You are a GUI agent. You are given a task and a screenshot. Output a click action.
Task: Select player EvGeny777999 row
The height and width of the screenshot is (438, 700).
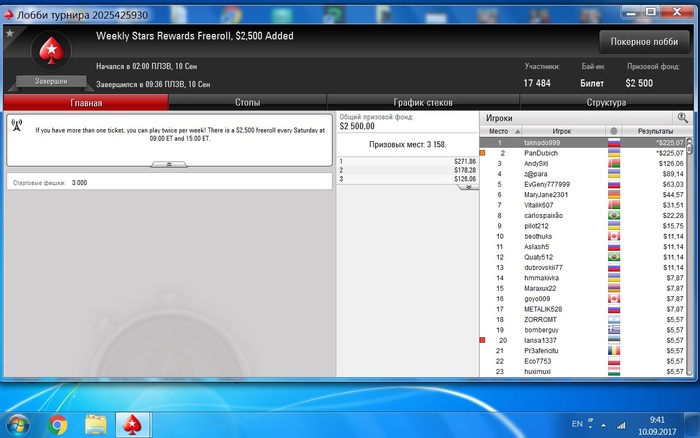(583, 184)
